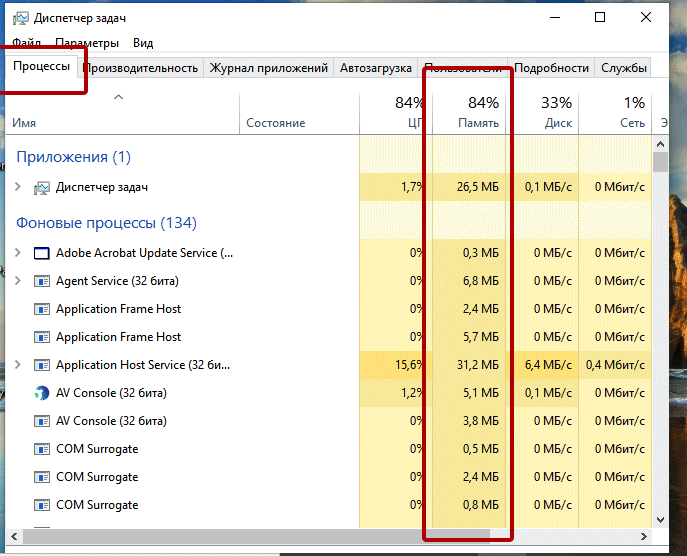Click the horizontal scrollbar right arrow
The width and height of the screenshot is (687, 556).
tap(644, 536)
